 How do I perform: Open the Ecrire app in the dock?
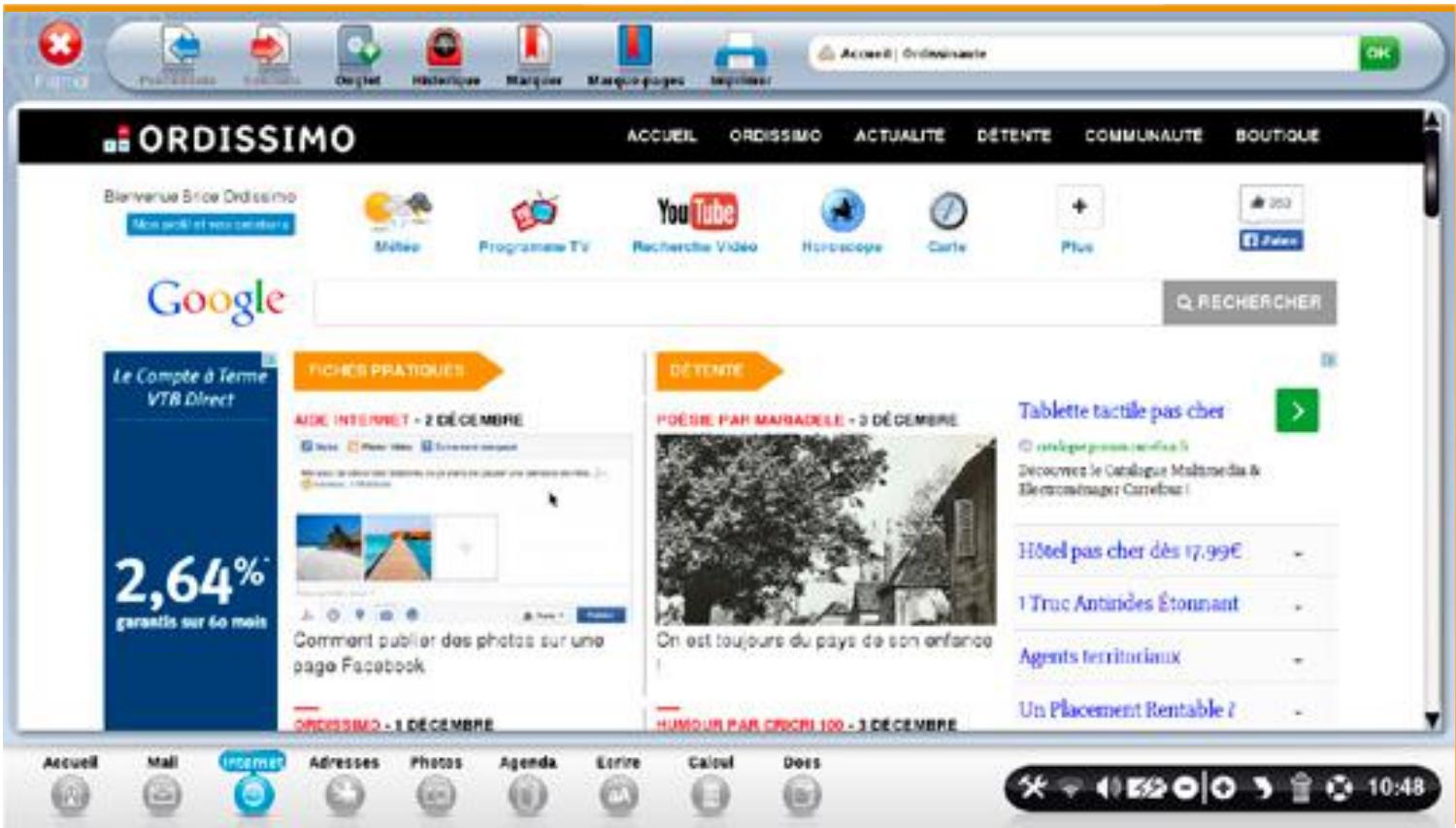pos(618,784)
